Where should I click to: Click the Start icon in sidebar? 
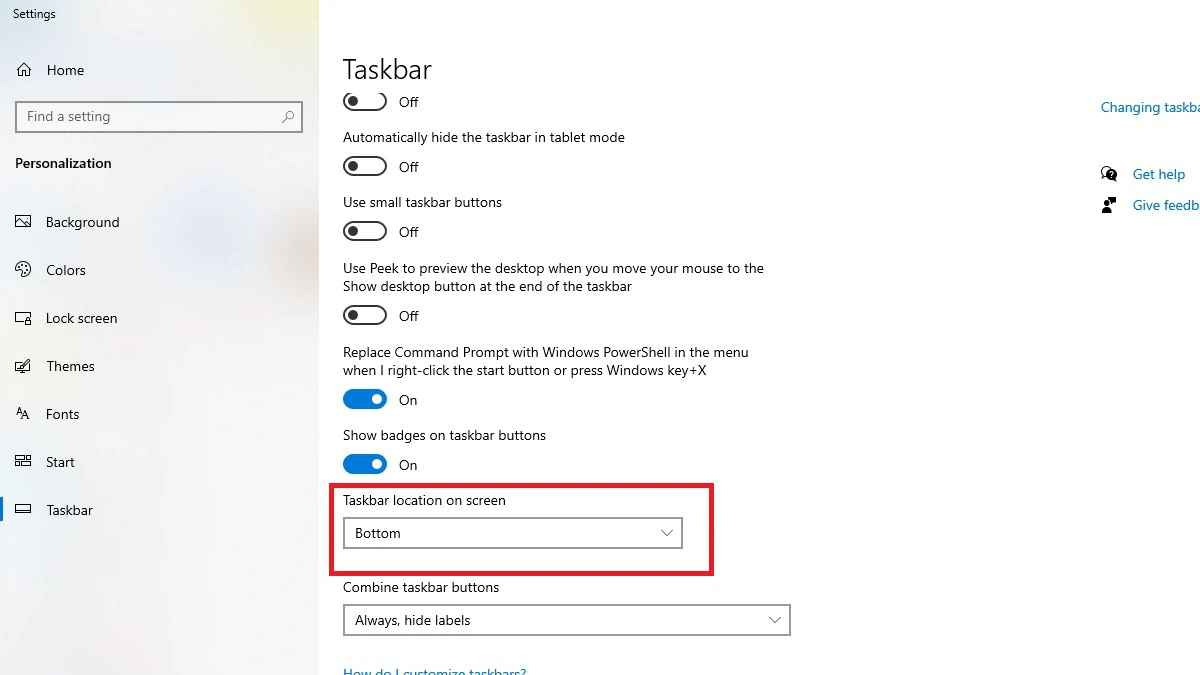point(24,462)
